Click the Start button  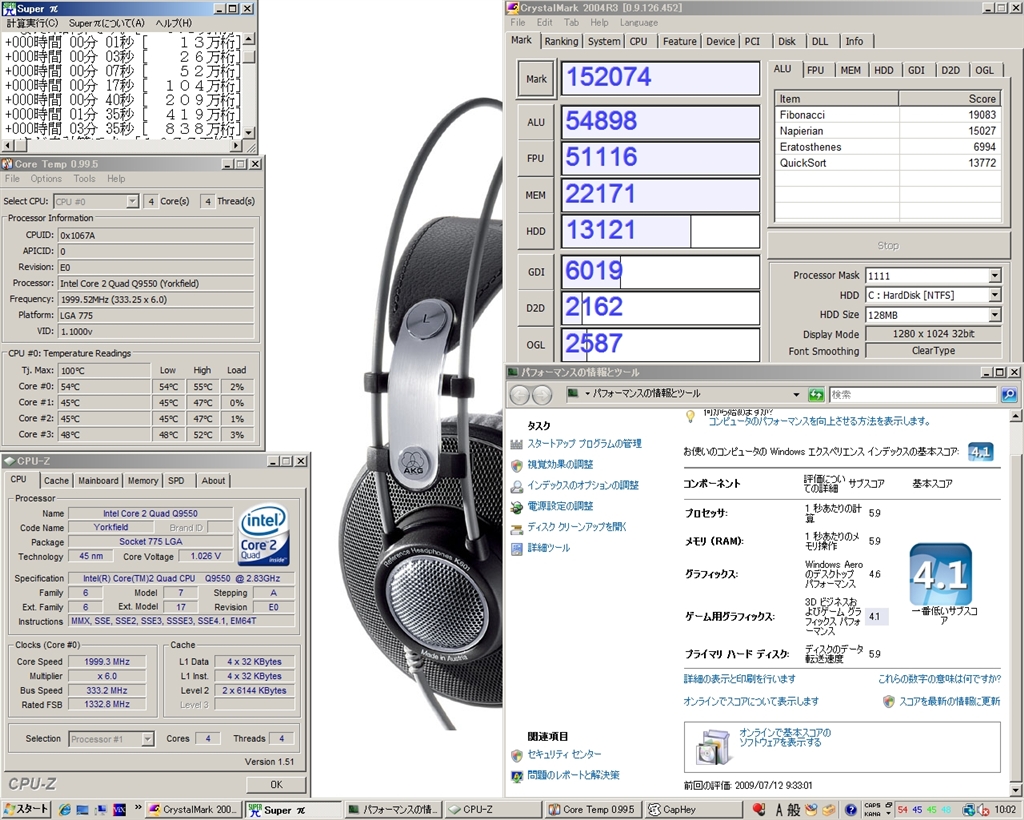(x=26, y=810)
